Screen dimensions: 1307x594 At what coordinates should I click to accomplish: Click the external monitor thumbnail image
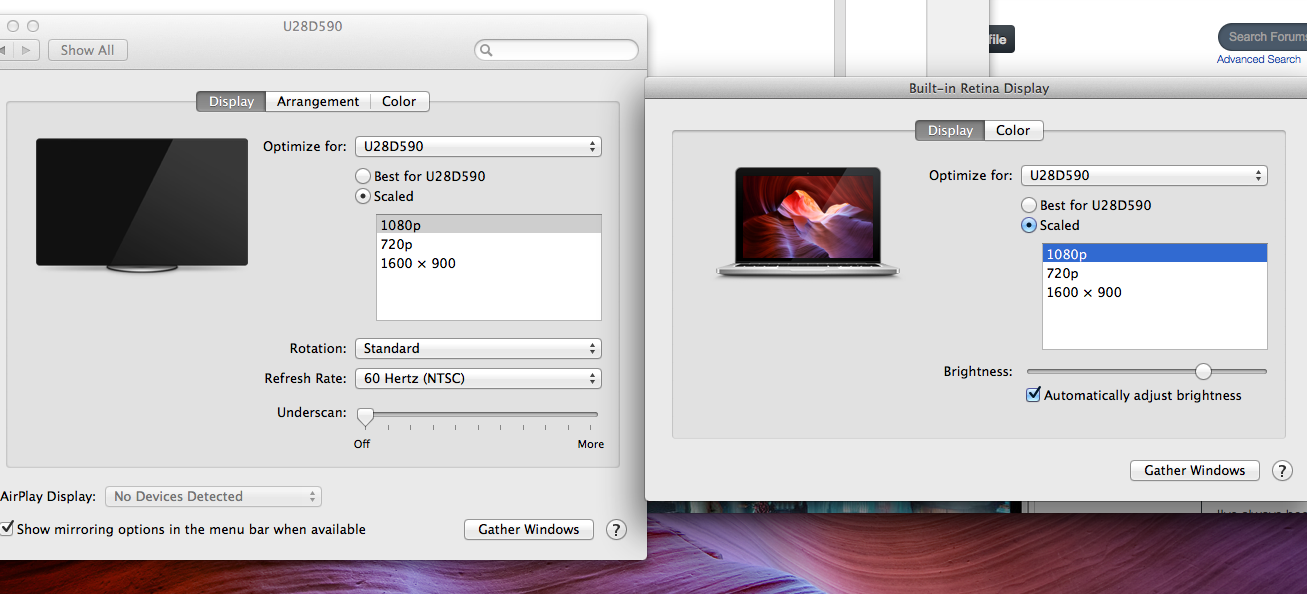click(142, 206)
